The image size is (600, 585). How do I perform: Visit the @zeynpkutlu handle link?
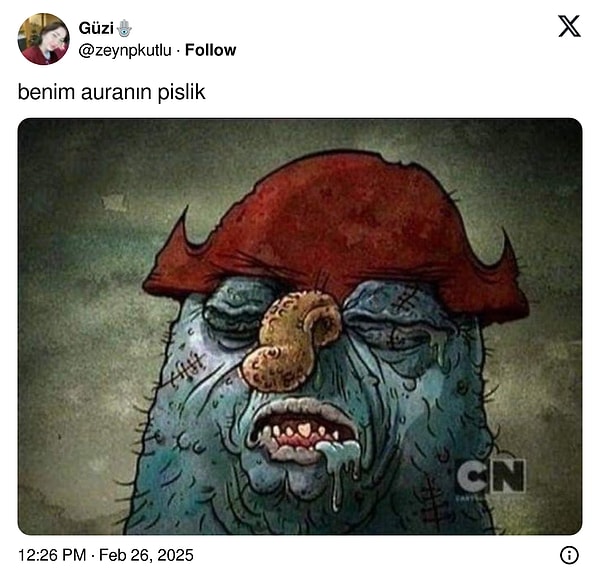pos(125,51)
